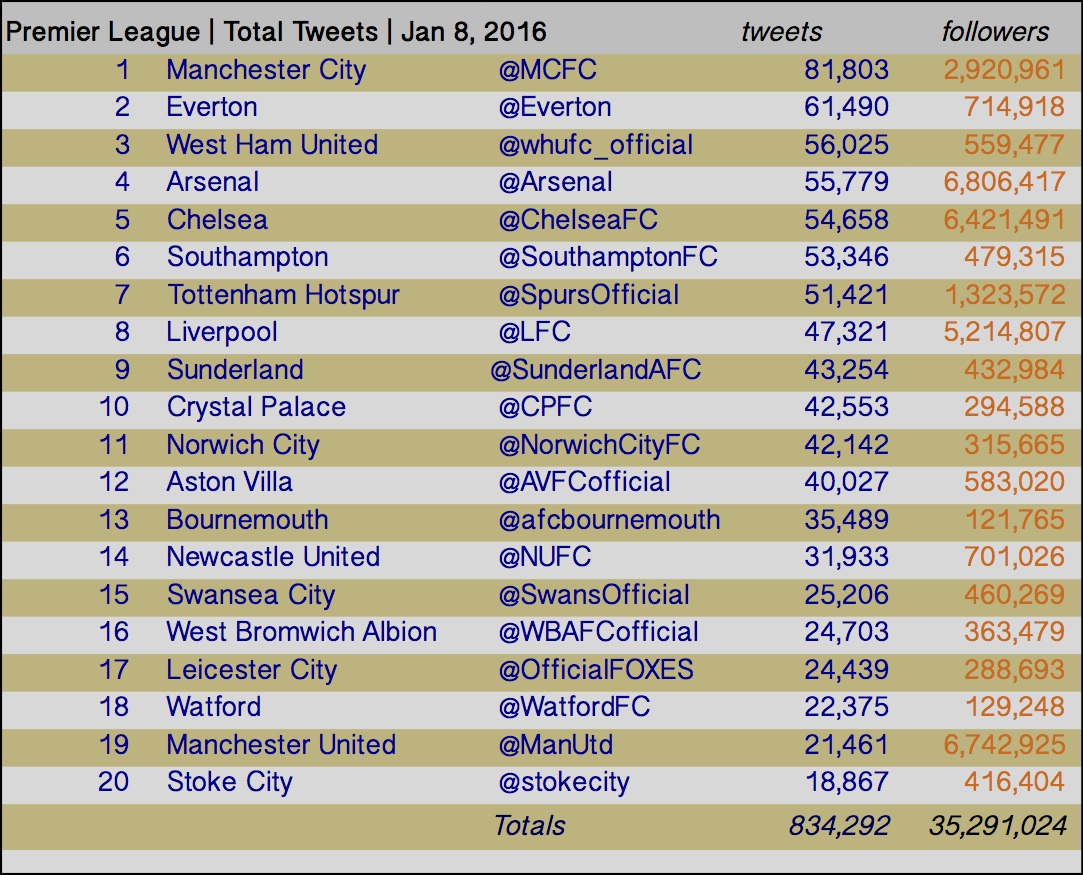Image resolution: width=1083 pixels, height=875 pixels.
Task: Click the @AVFCofficial handle
Action: pyautogui.click(x=584, y=482)
